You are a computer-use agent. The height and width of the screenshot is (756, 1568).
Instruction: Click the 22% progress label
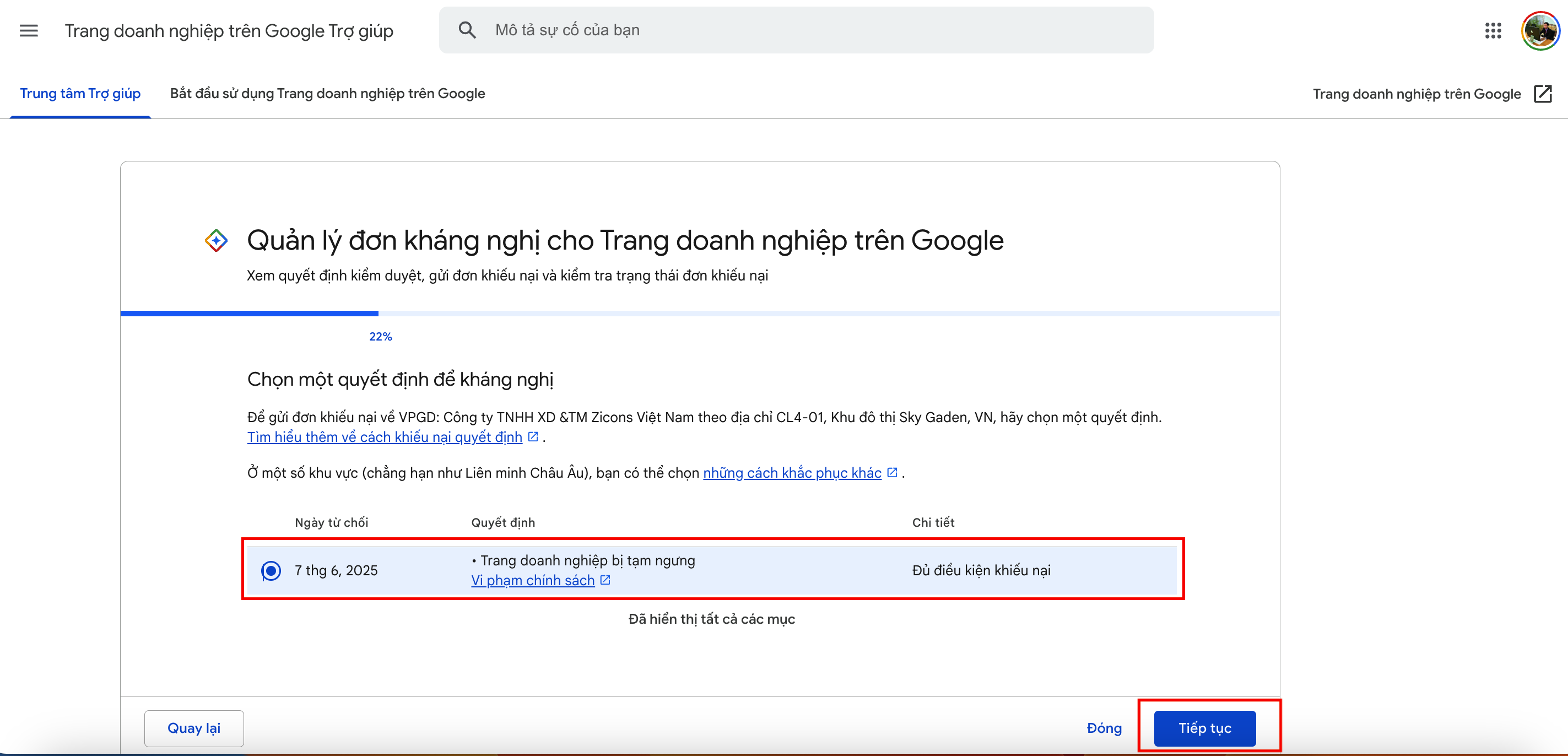coord(381,337)
